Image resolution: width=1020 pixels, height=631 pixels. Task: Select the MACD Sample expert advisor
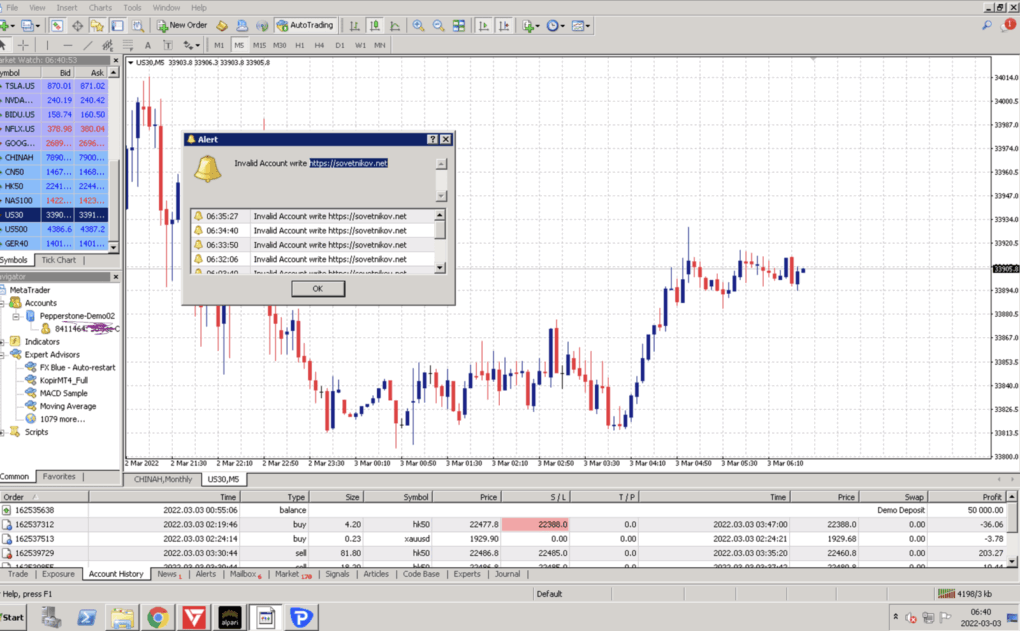click(x=63, y=394)
